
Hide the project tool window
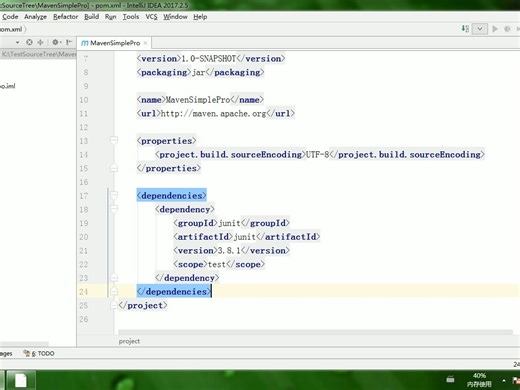[69, 42]
